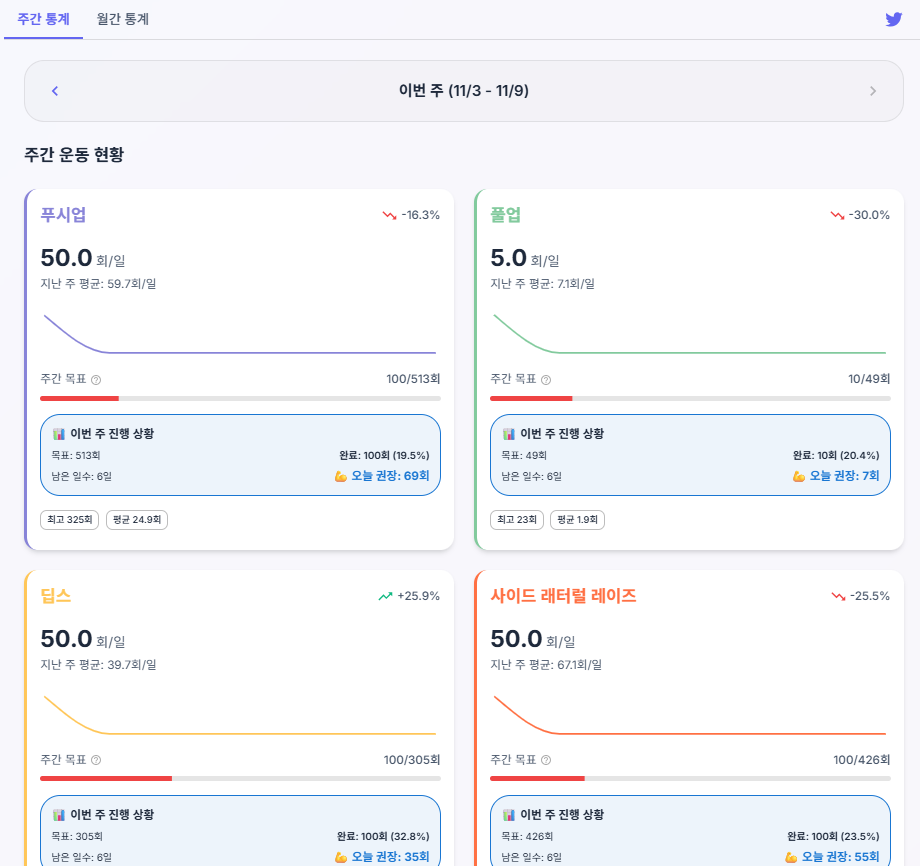The width and height of the screenshot is (920, 866).
Task: Switch to the 주간 통계 tab
Action: tap(44, 19)
